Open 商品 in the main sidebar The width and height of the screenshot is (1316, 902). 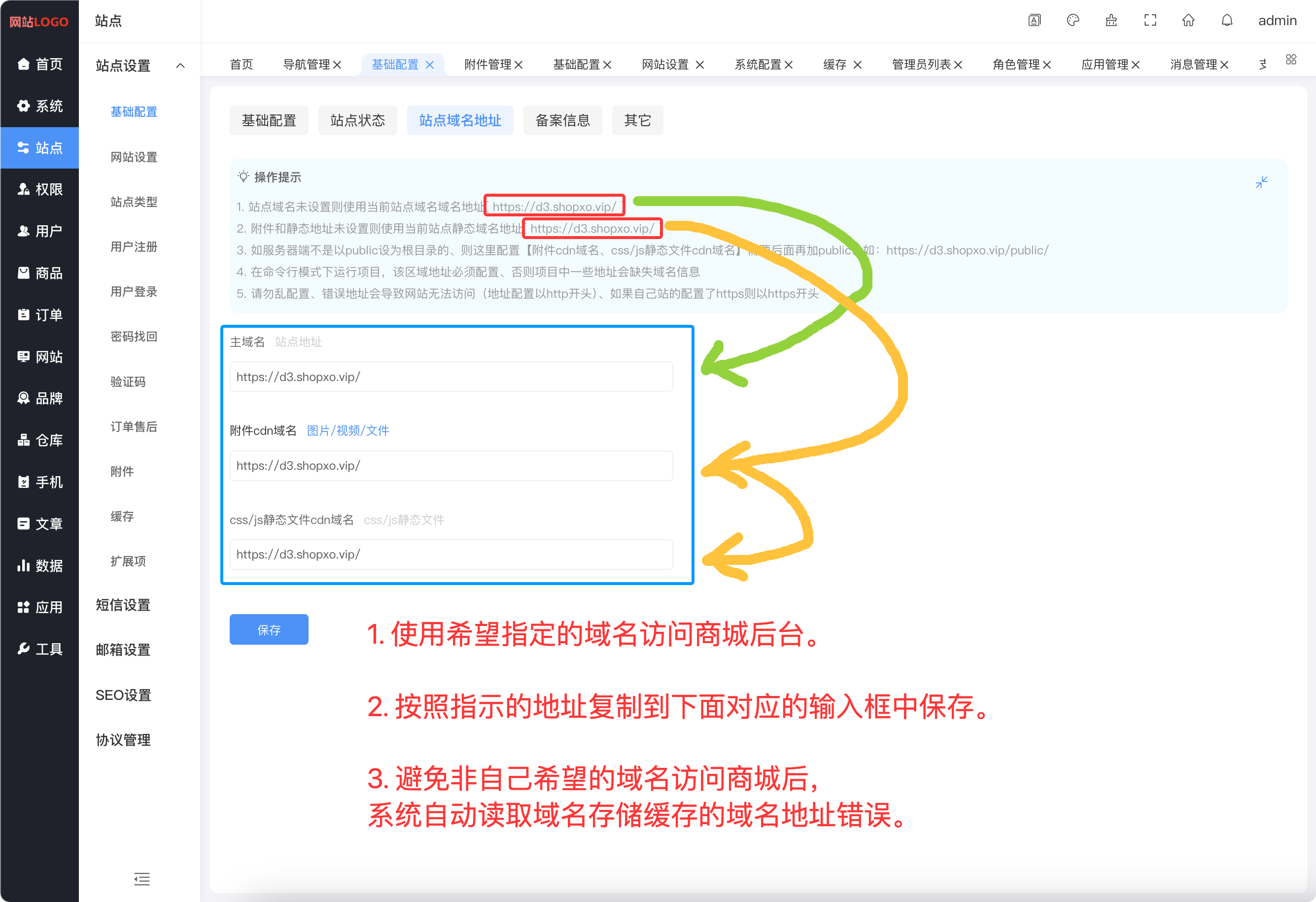(x=39, y=273)
